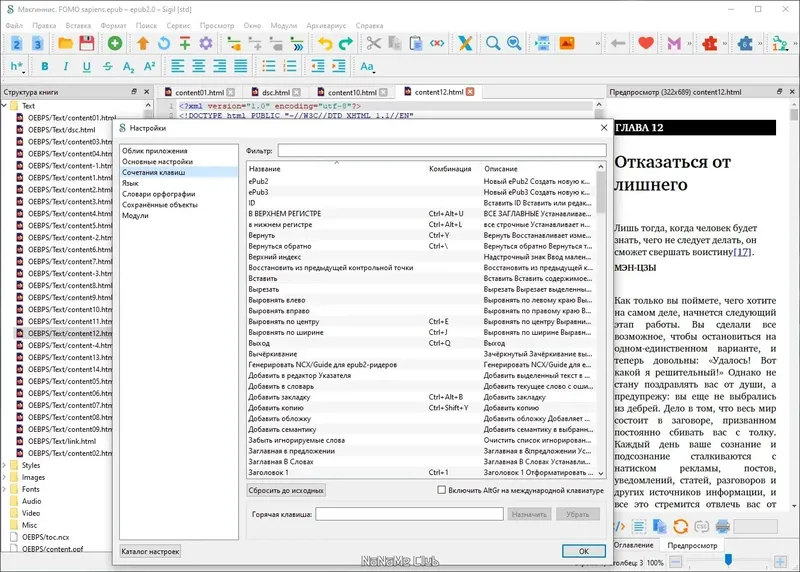Insert a bulleted list
The height and width of the screenshot is (572, 800).
click(269, 66)
